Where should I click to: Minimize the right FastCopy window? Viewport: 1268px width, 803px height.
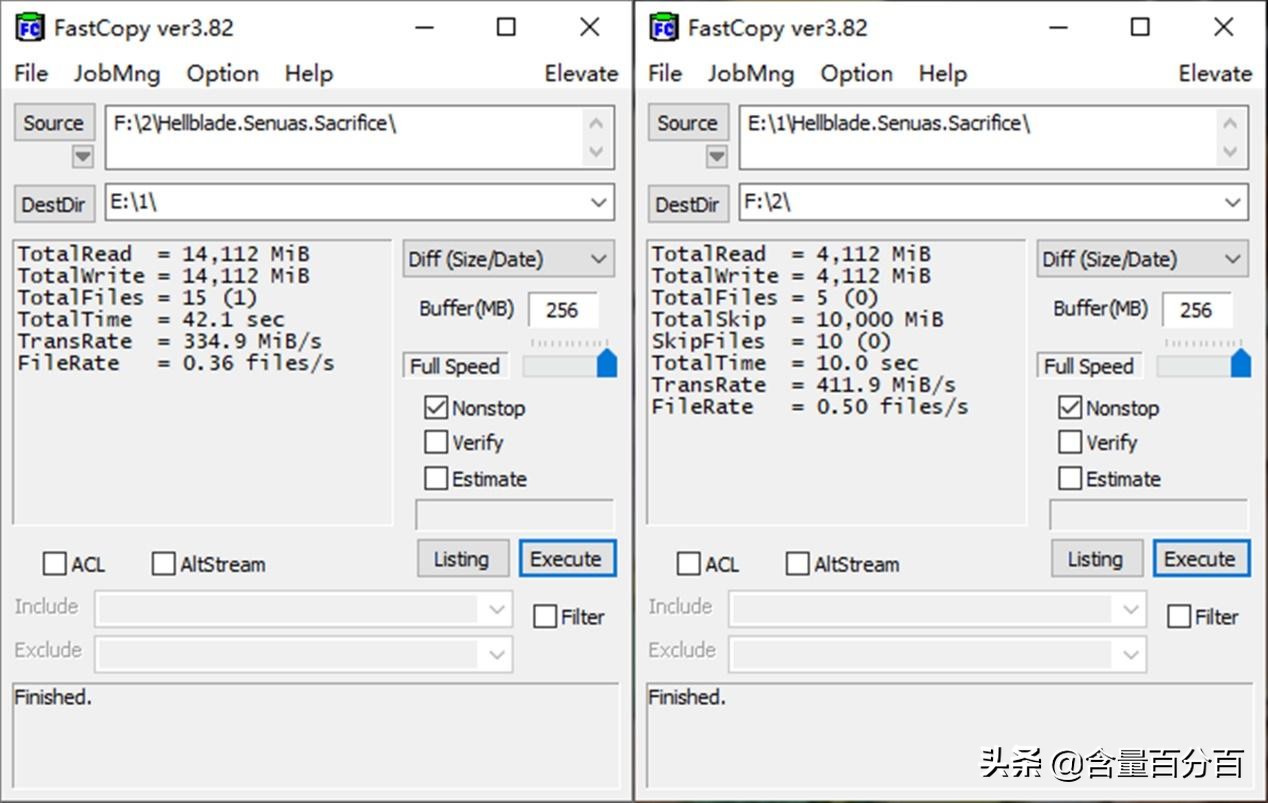click(1056, 27)
